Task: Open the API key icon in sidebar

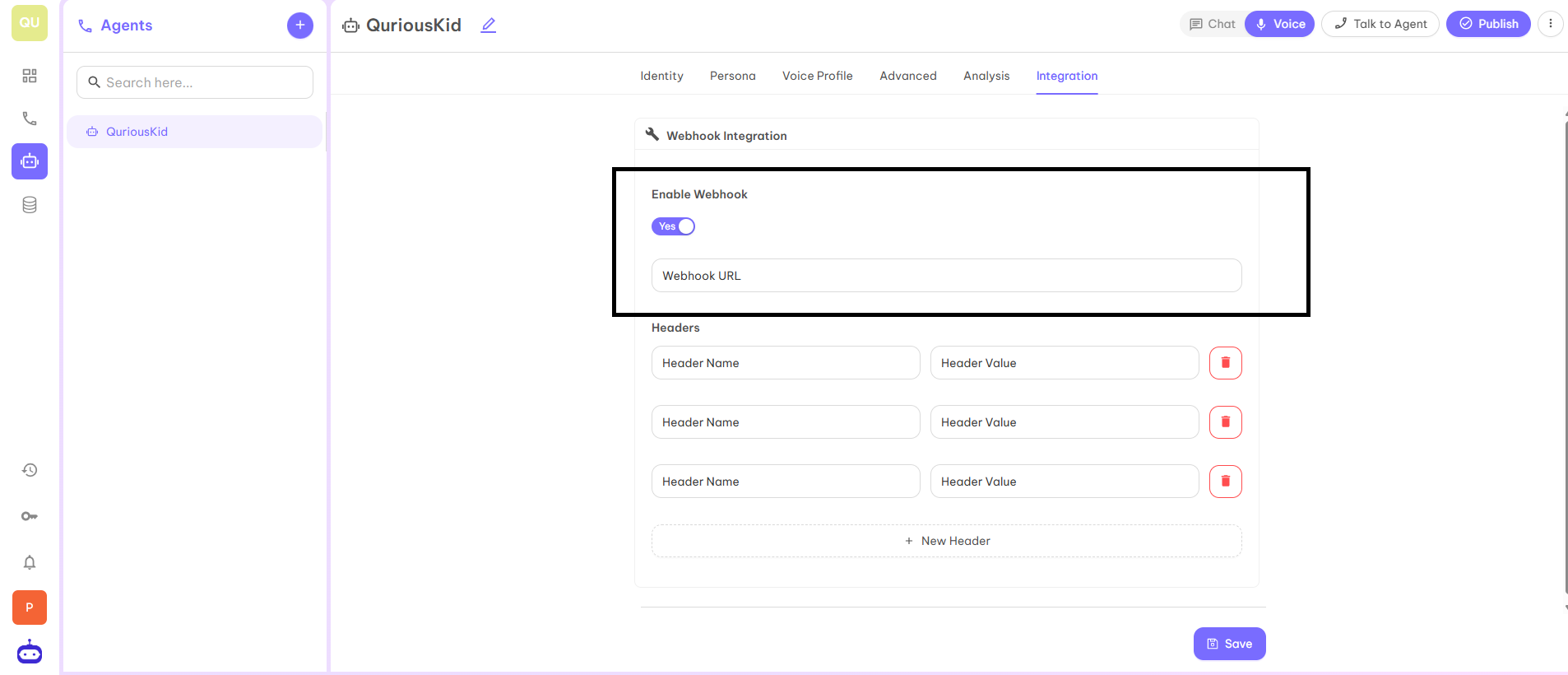Action: pyautogui.click(x=30, y=516)
